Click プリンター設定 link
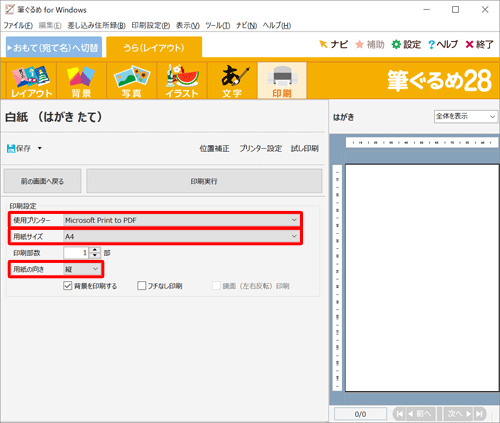The height and width of the screenshot is (423, 500). [x=260, y=148]
